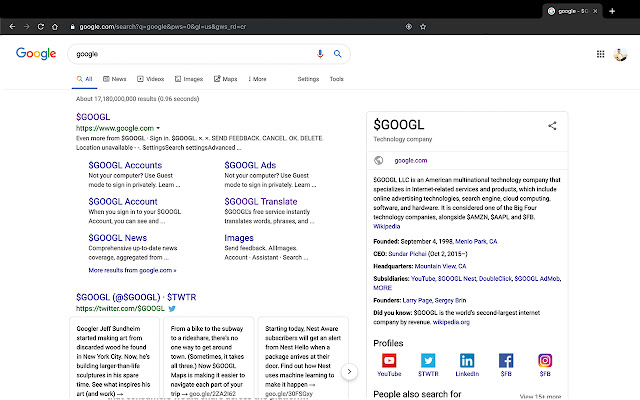Viewport: 640px width, 400px height.
Task: Open the Images sitelink
Action: [239, 238]
